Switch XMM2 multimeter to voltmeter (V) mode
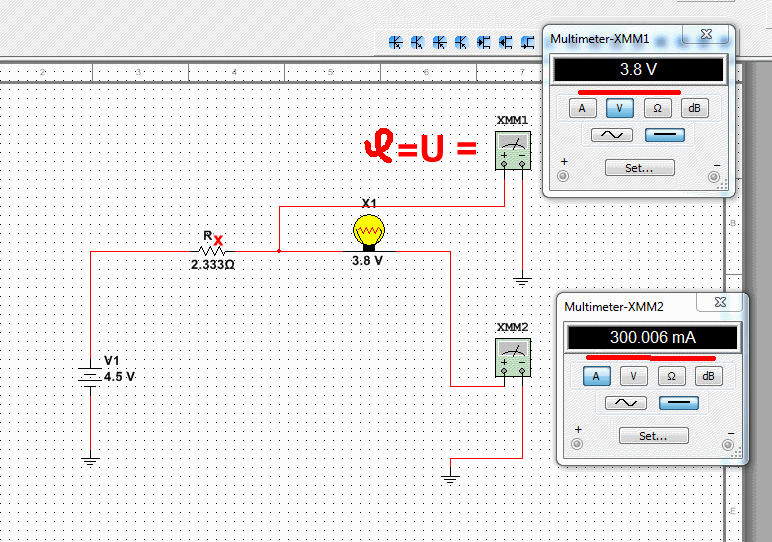The width and height of the screenshot is (772, 542). [x=633, y=376]
